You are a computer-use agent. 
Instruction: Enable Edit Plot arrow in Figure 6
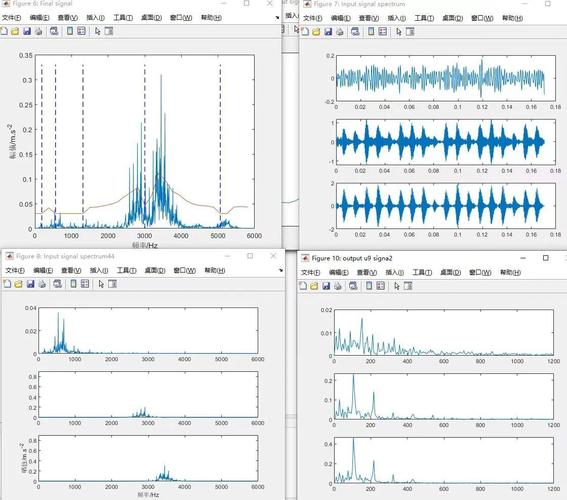point(97,31)
